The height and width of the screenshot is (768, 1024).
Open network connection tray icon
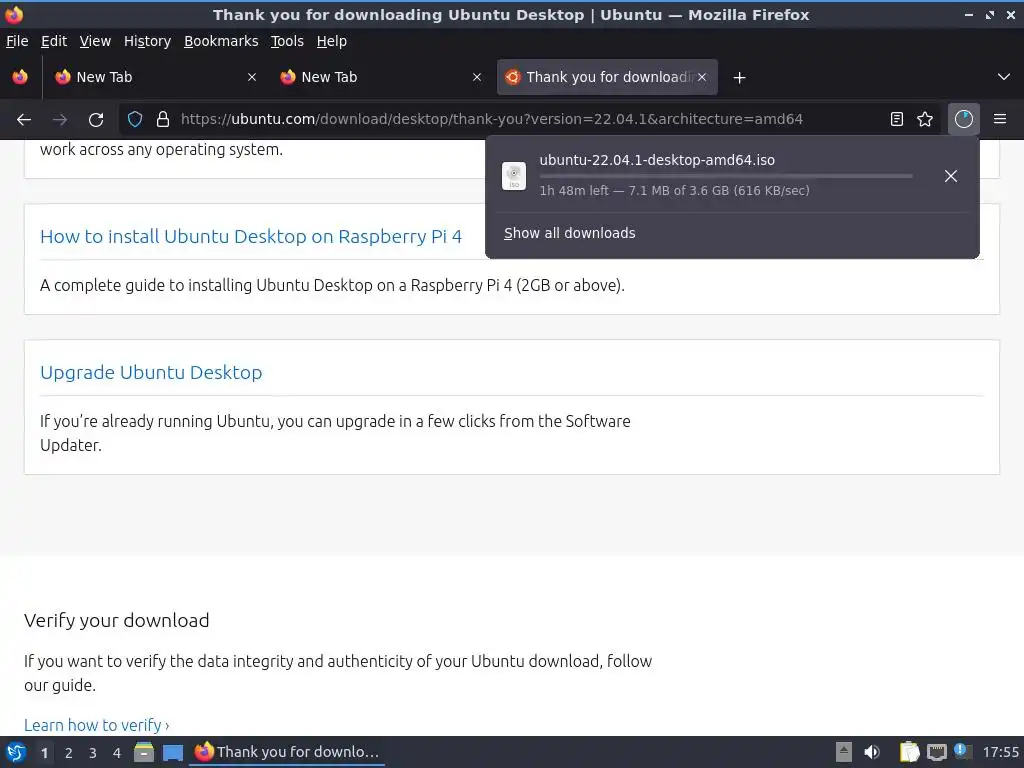point(937,752)
